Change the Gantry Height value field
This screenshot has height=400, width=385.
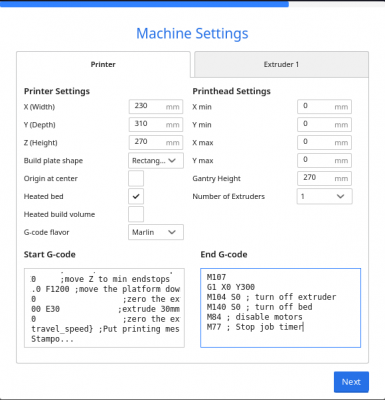coord(324,178)
